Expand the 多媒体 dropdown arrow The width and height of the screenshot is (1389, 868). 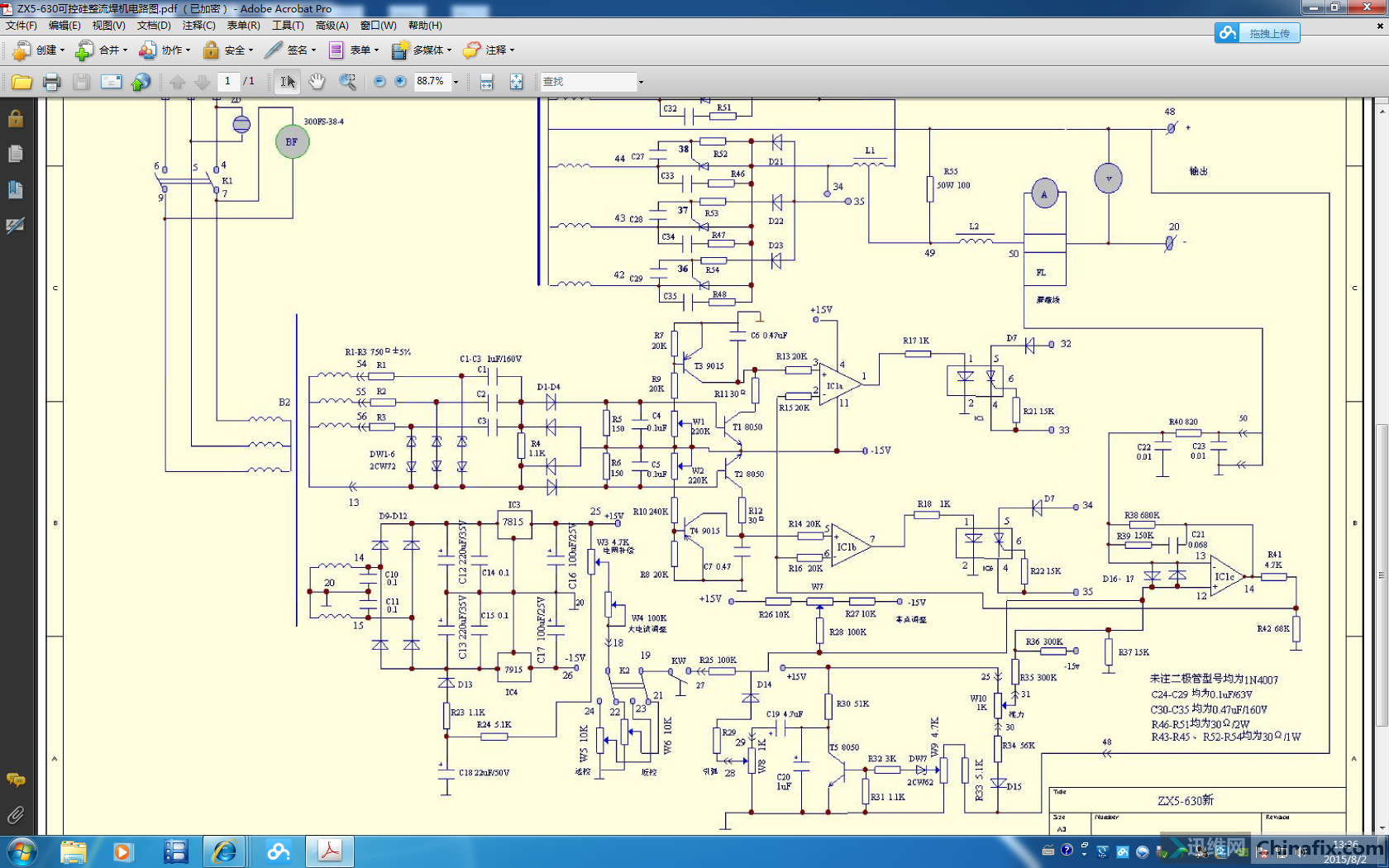point(449,50)
